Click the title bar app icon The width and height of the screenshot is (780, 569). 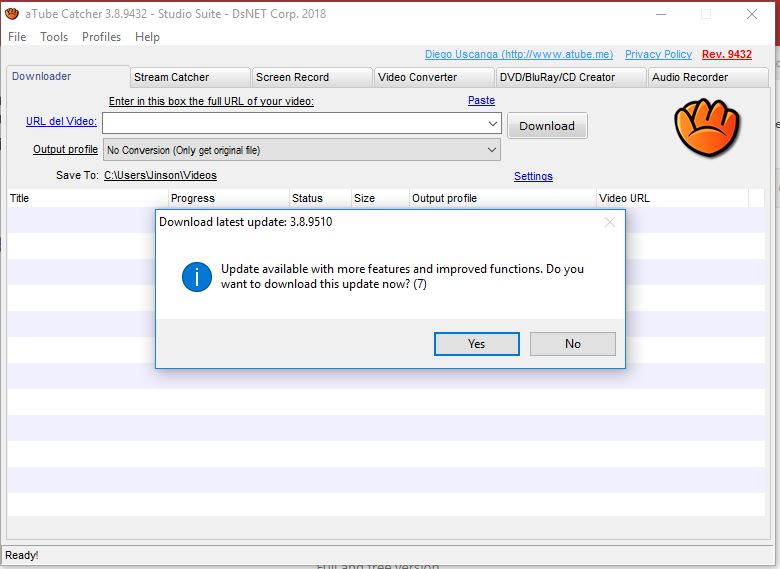click(x=12, y=14)
